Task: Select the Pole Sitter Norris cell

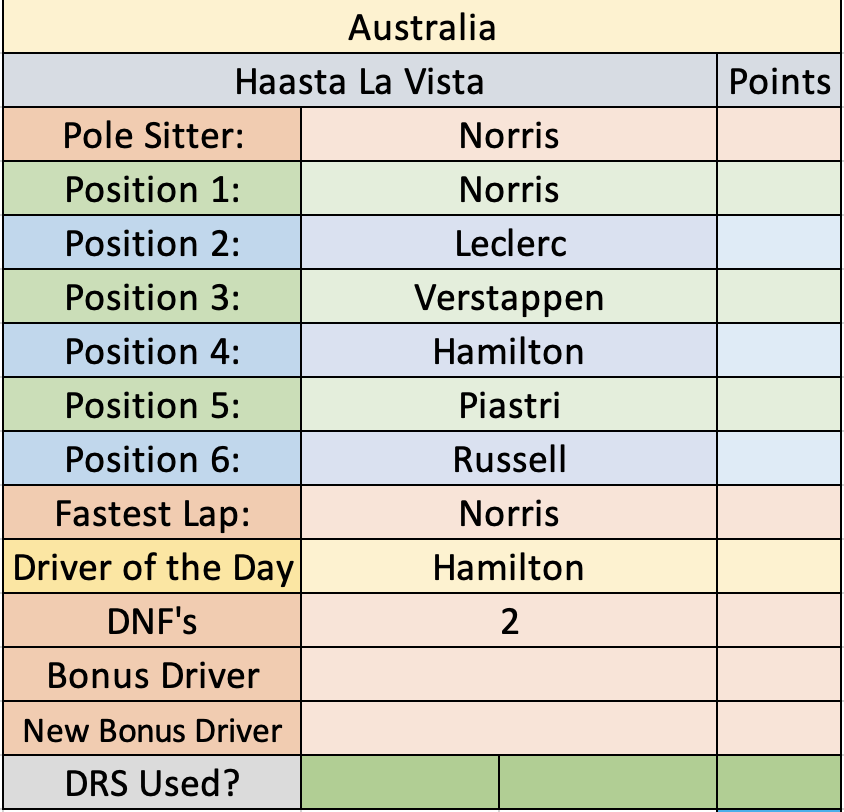Action: coord(509,135)
